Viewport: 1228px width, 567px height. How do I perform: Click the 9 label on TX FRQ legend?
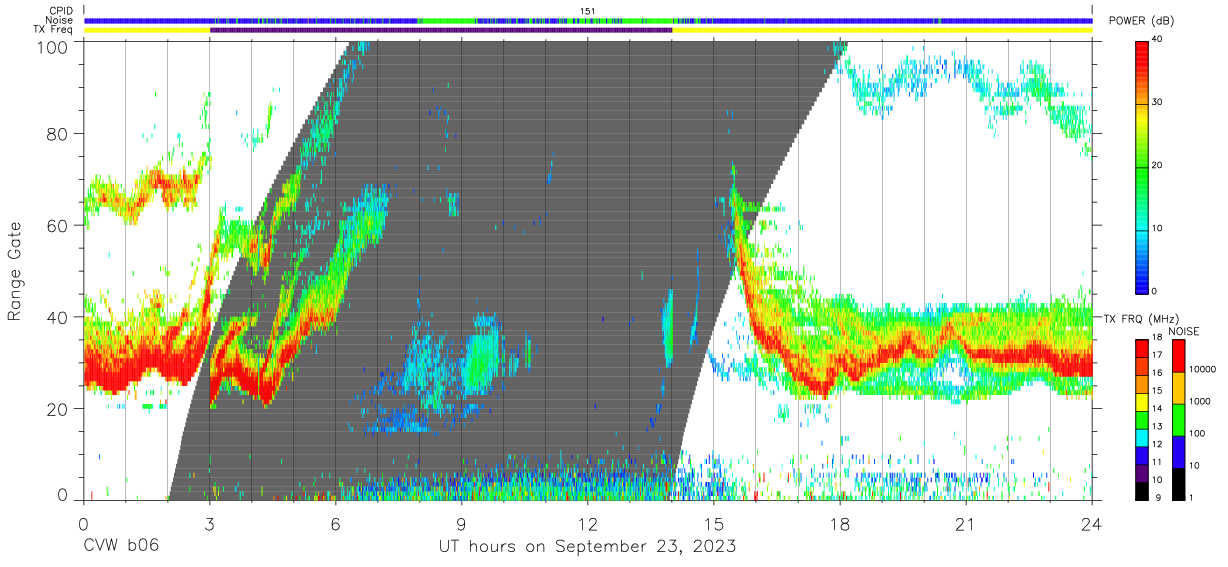coord(1160,497)
